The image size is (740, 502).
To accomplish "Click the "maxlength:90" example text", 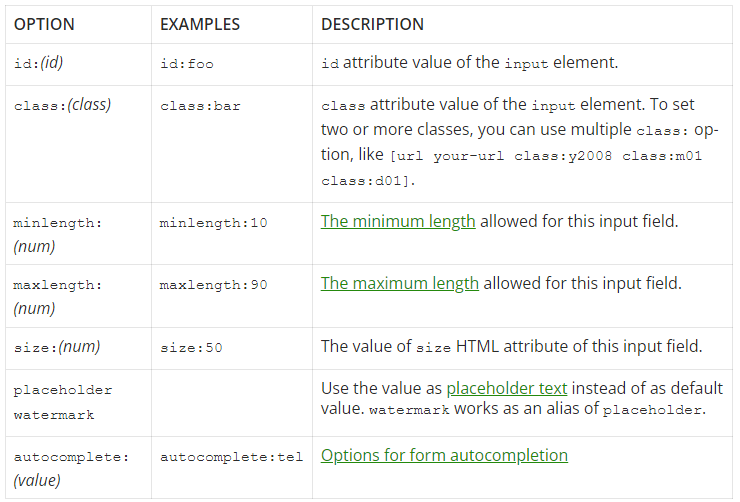I will coord(213,285).
